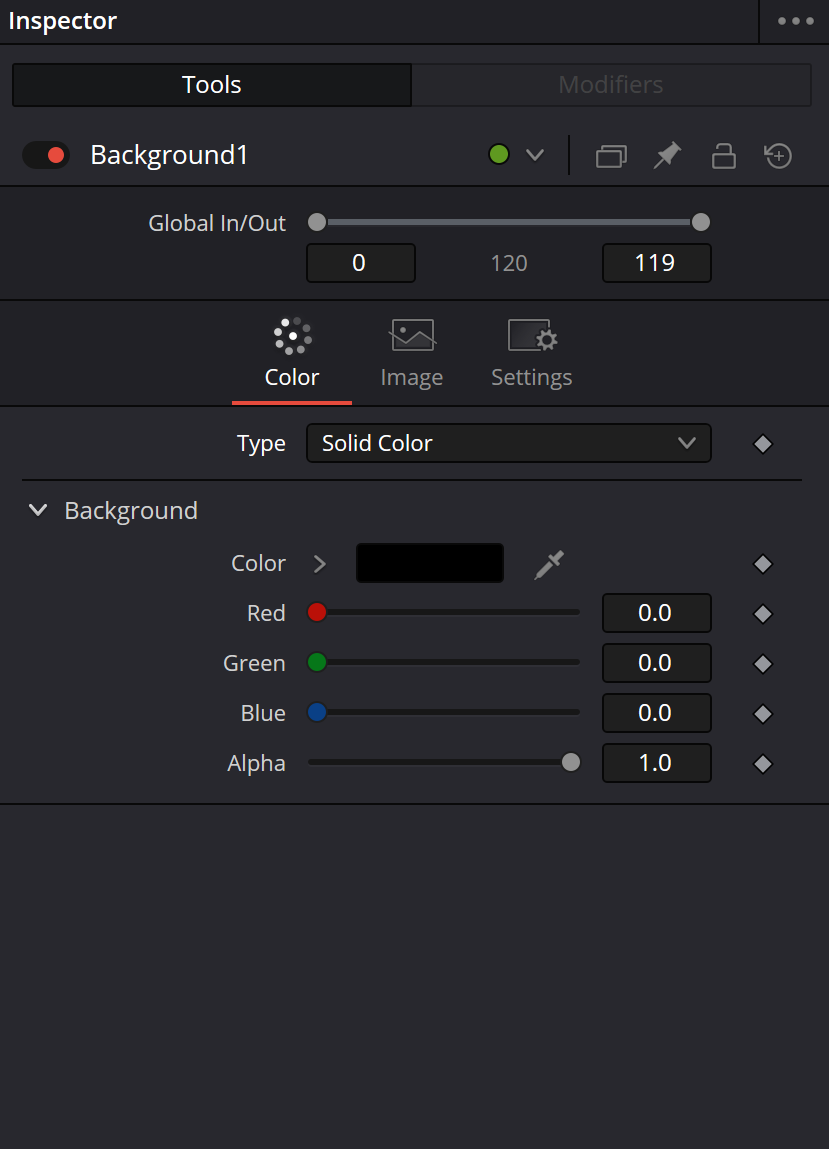Open the Type dropdown showing Solid Color
Viewport: 829px width, 1149px height.
pyautogui.click(x=509, y=443)
